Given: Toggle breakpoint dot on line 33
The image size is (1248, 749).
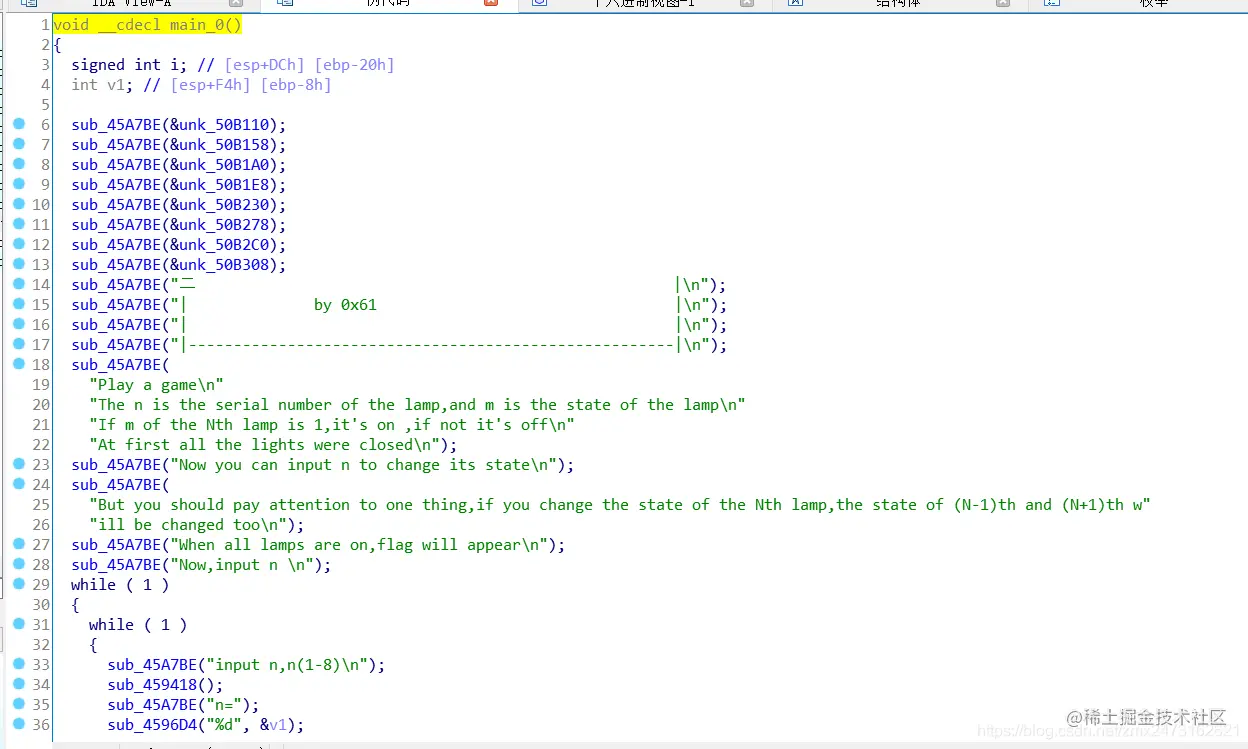Looking at the screenshot, I should coord(18,664).
